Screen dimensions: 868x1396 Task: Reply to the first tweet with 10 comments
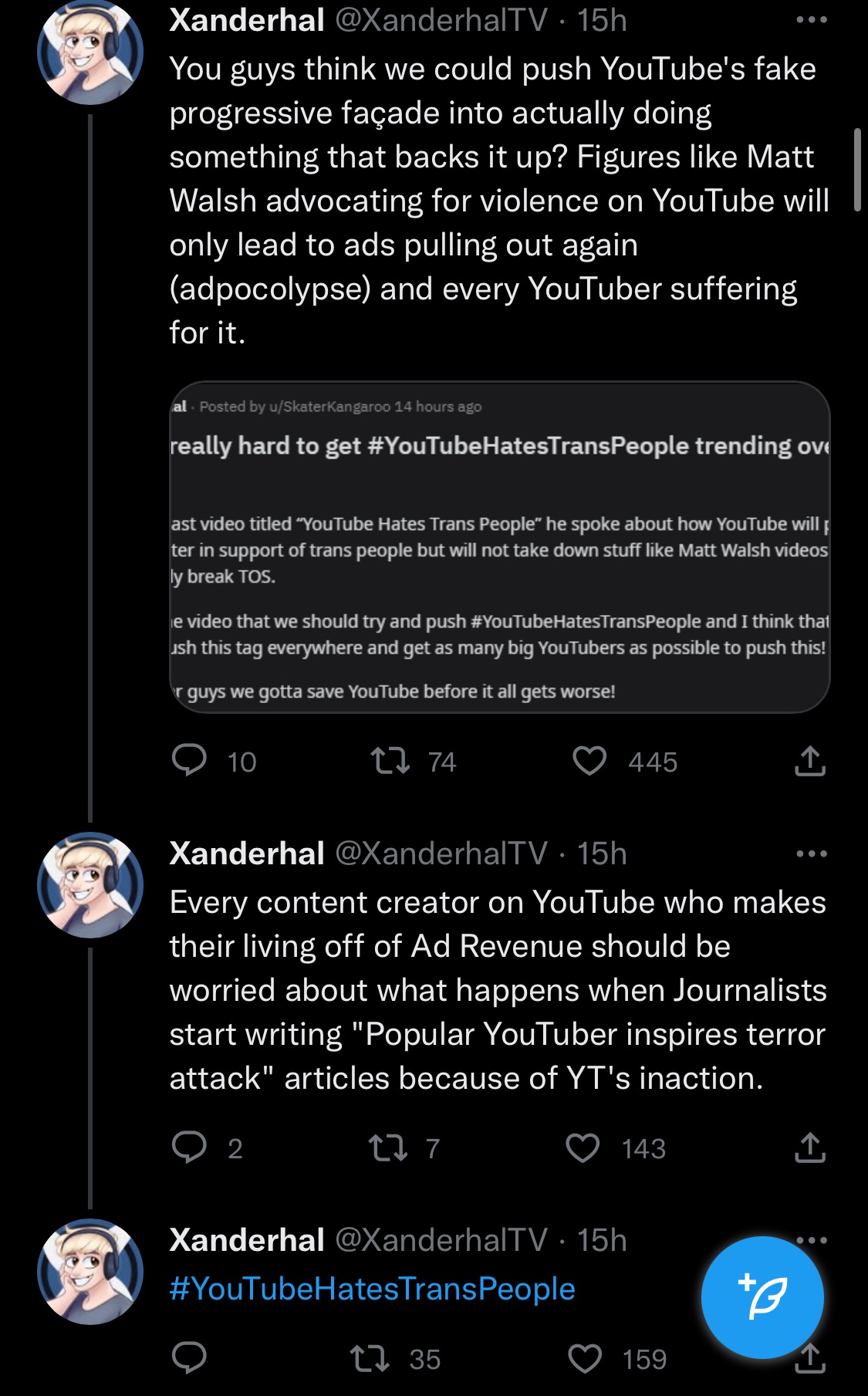point(189,760)
